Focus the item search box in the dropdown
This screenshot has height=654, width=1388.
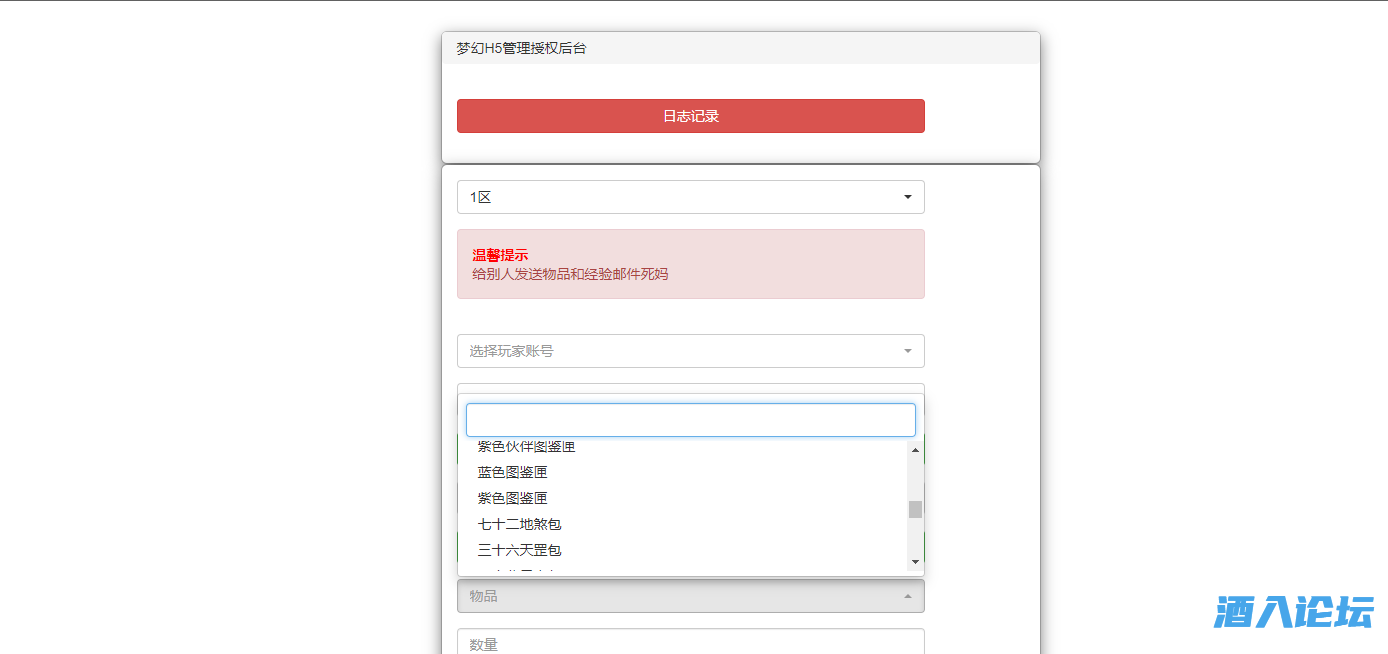[x=690, y=420]
